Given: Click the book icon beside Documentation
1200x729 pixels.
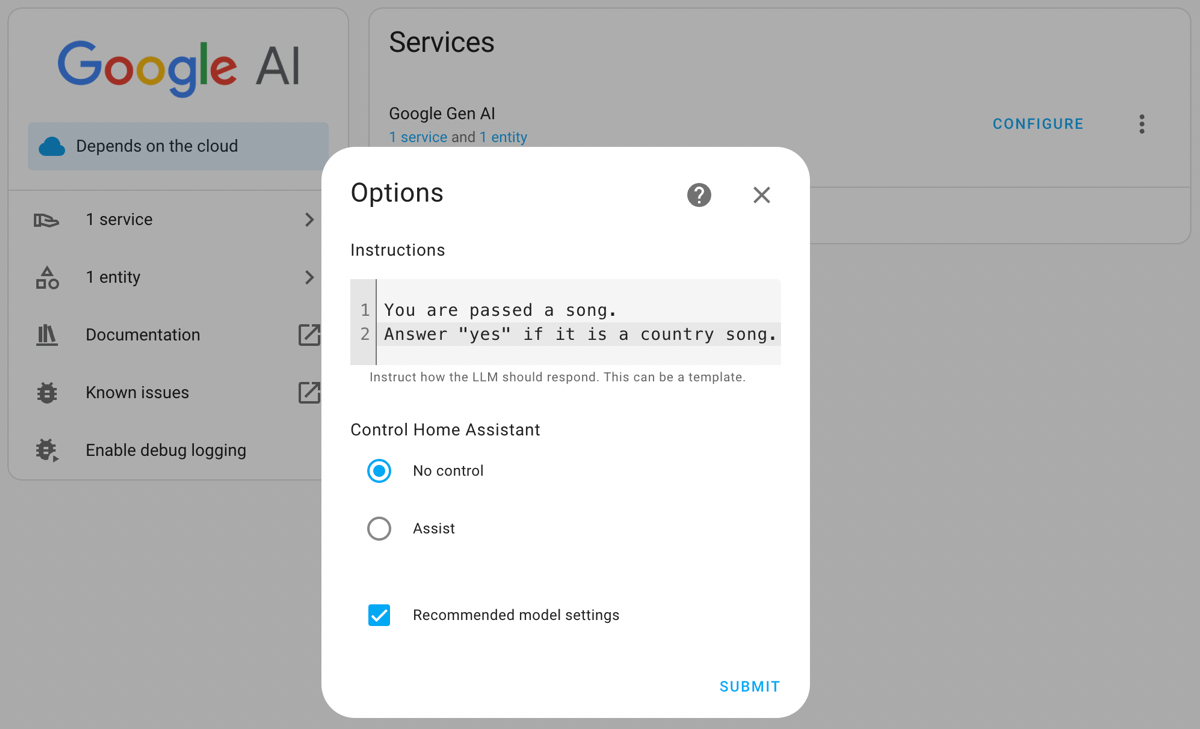Looking at the screenshot, I should tap(47, 334).
